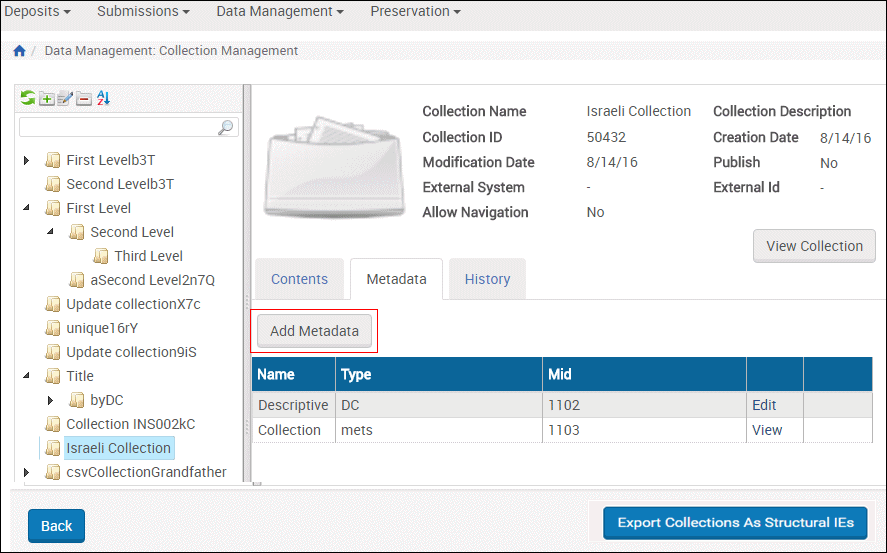Click the magnifier icon in tree search
Screen dimensions: 887x553
coord(226,127)
